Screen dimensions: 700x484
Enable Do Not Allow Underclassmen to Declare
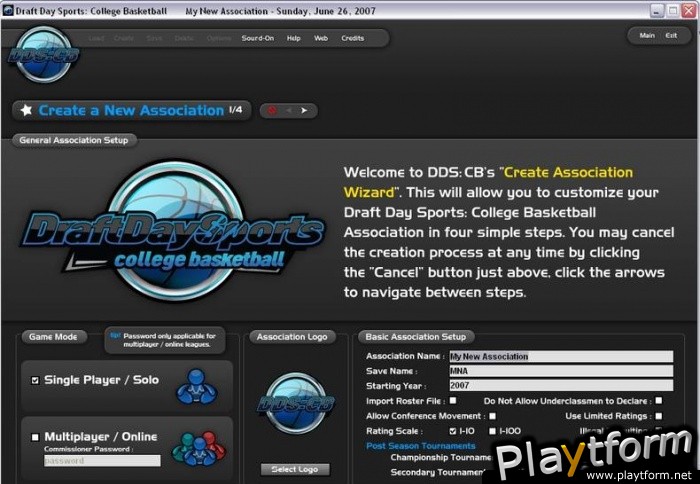[658, 400]
